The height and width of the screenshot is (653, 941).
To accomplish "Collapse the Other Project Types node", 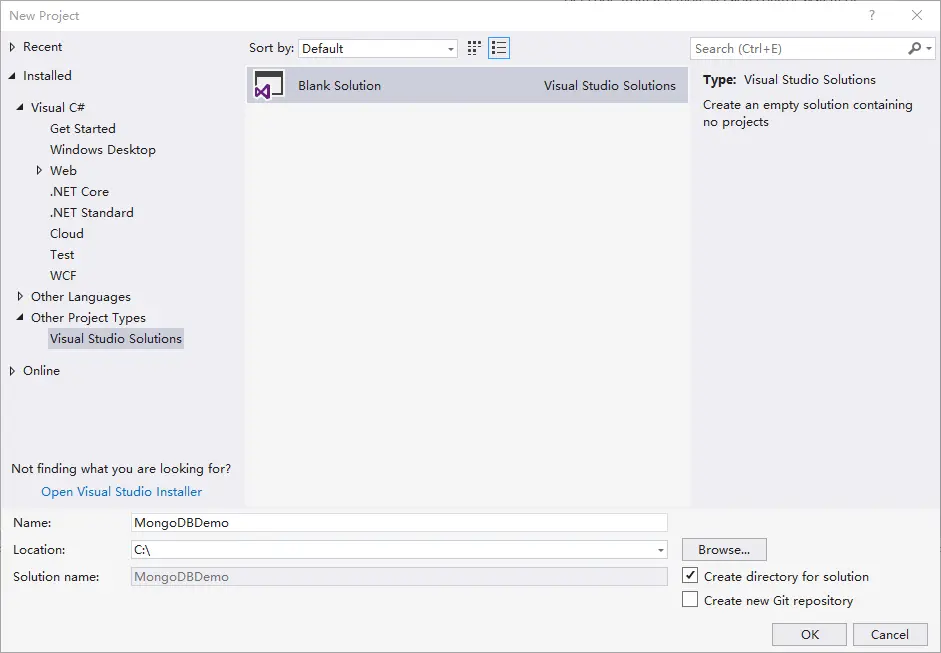I will (20, 317).
